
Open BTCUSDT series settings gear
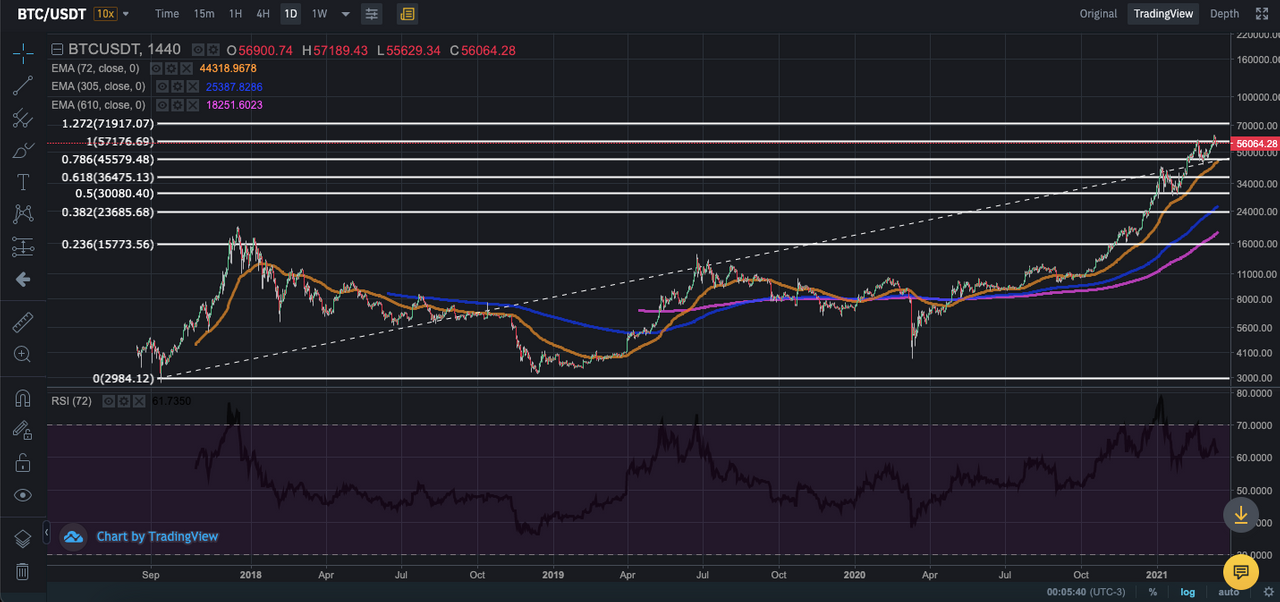[213, 50]
